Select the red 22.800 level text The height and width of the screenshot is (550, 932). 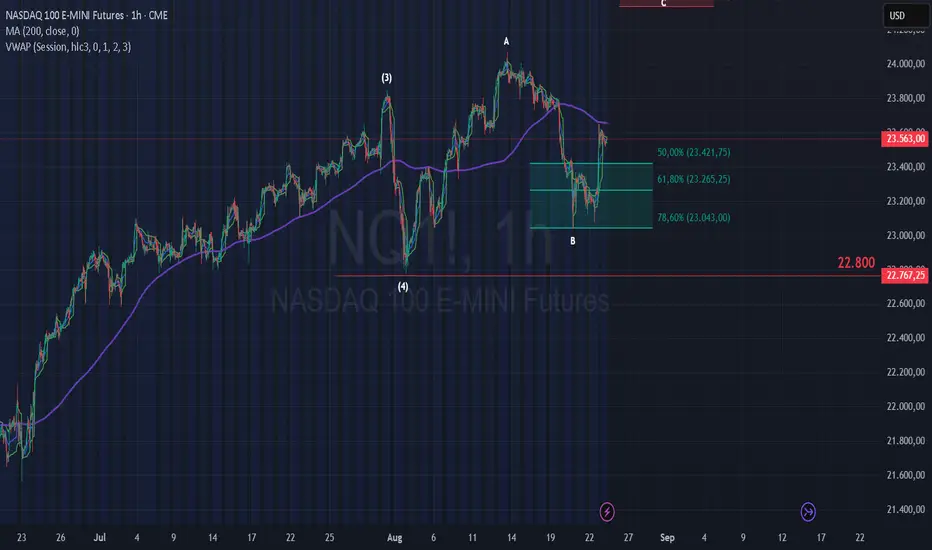(856, 262)
